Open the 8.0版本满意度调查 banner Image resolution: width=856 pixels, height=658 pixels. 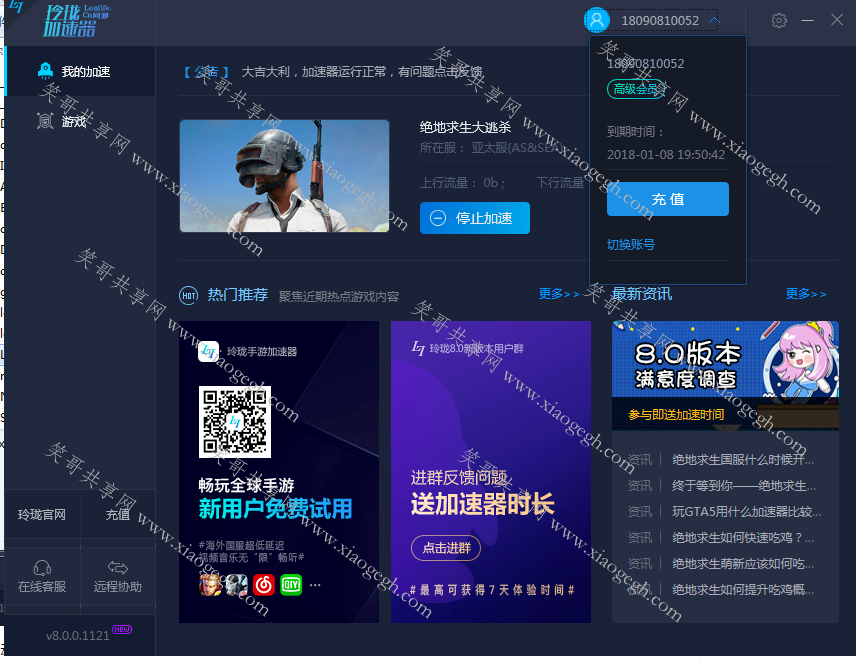tap(725, 375)
